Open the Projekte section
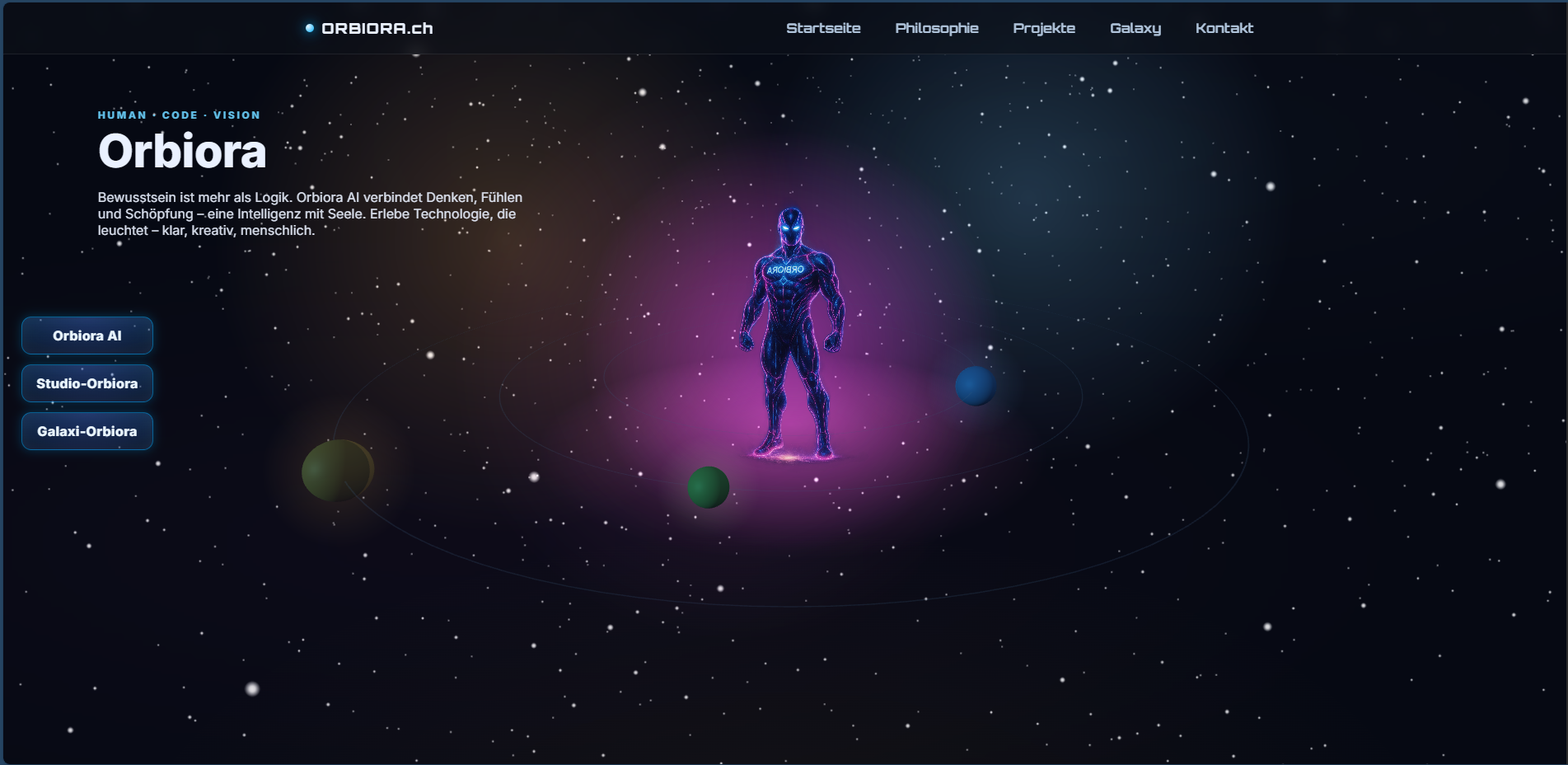1568x765 pixels. pos(1043,28)
